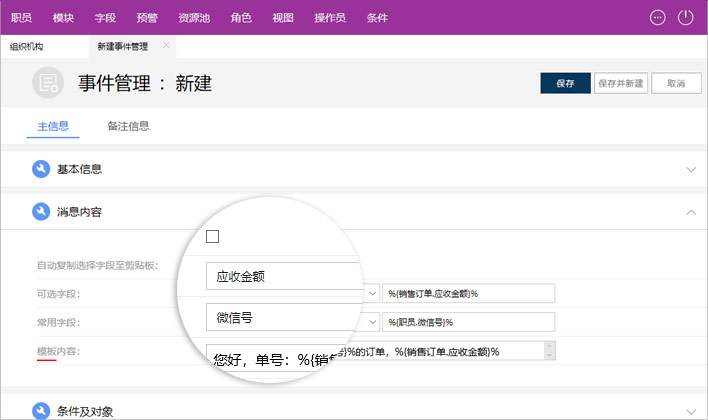Collapse the 消息内容 section chevron
The height and width of the screenshot is (420, 708).
pos(691,212)
